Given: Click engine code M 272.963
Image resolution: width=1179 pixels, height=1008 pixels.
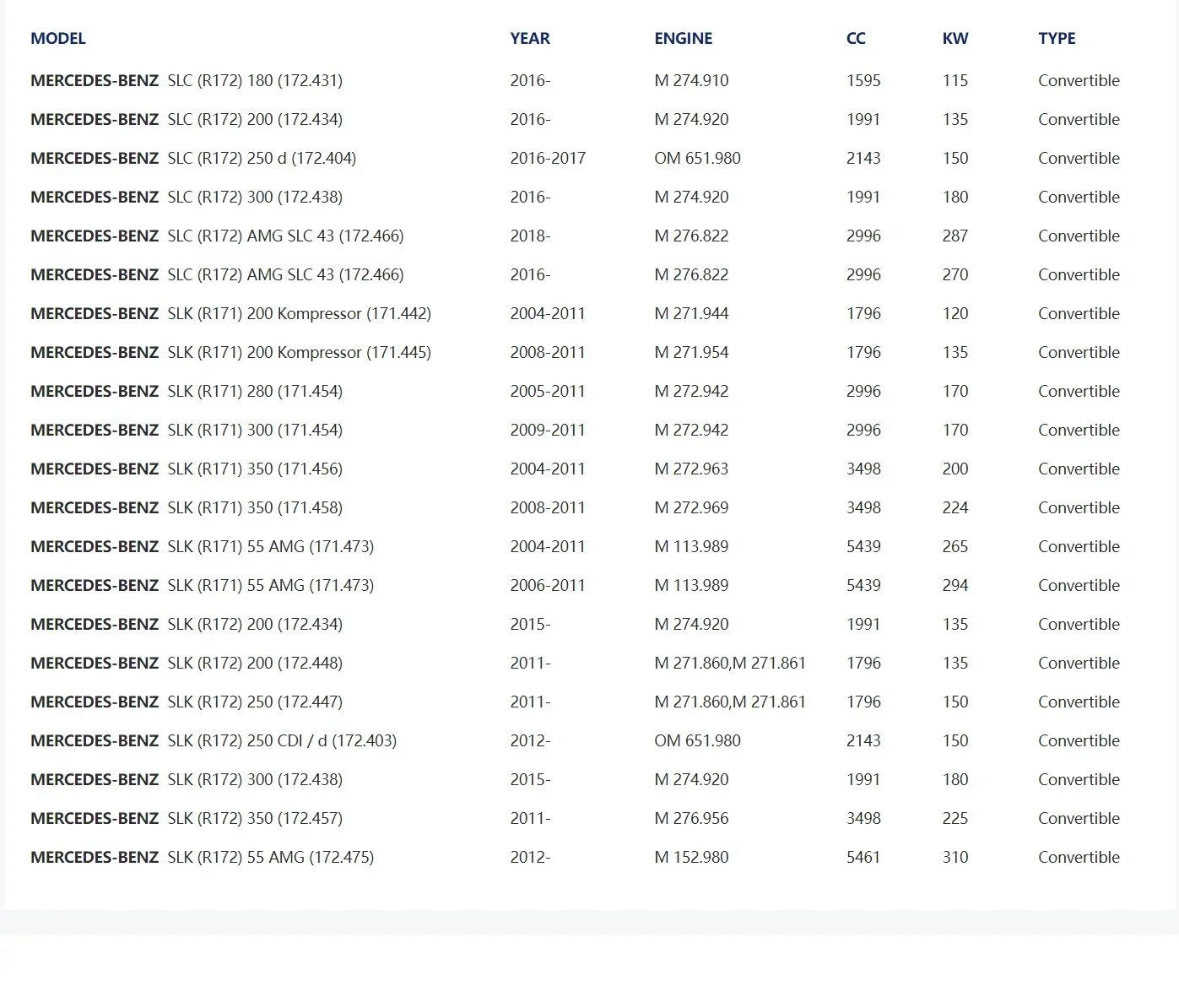Looking at the screenshot, I should click(691, 469).
